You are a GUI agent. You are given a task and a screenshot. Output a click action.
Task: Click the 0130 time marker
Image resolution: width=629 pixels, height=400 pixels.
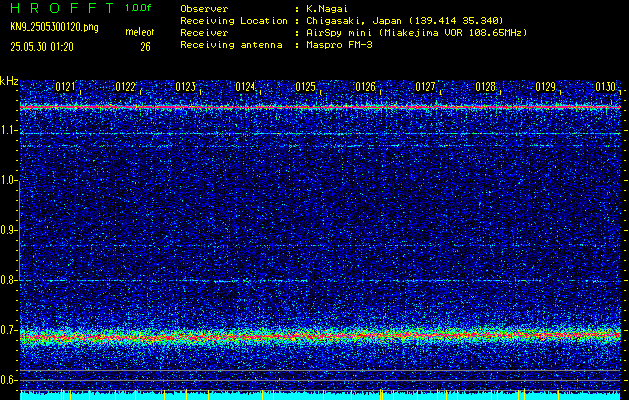(606, 87)
